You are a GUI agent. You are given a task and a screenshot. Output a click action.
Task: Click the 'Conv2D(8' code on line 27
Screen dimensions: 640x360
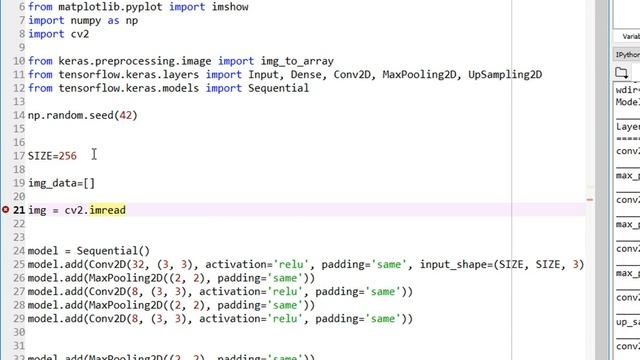[113, 291]
